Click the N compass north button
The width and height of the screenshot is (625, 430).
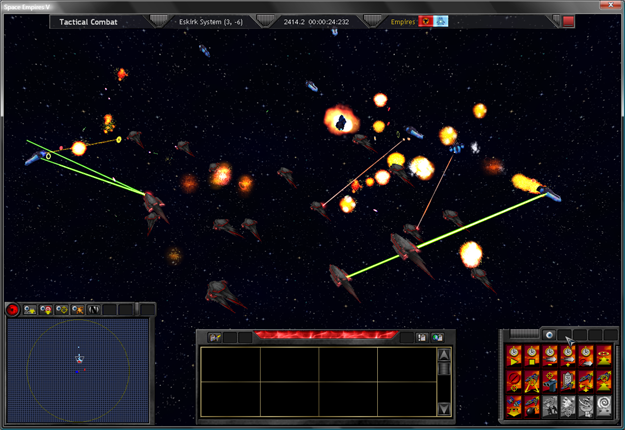[x=93, y=310]
